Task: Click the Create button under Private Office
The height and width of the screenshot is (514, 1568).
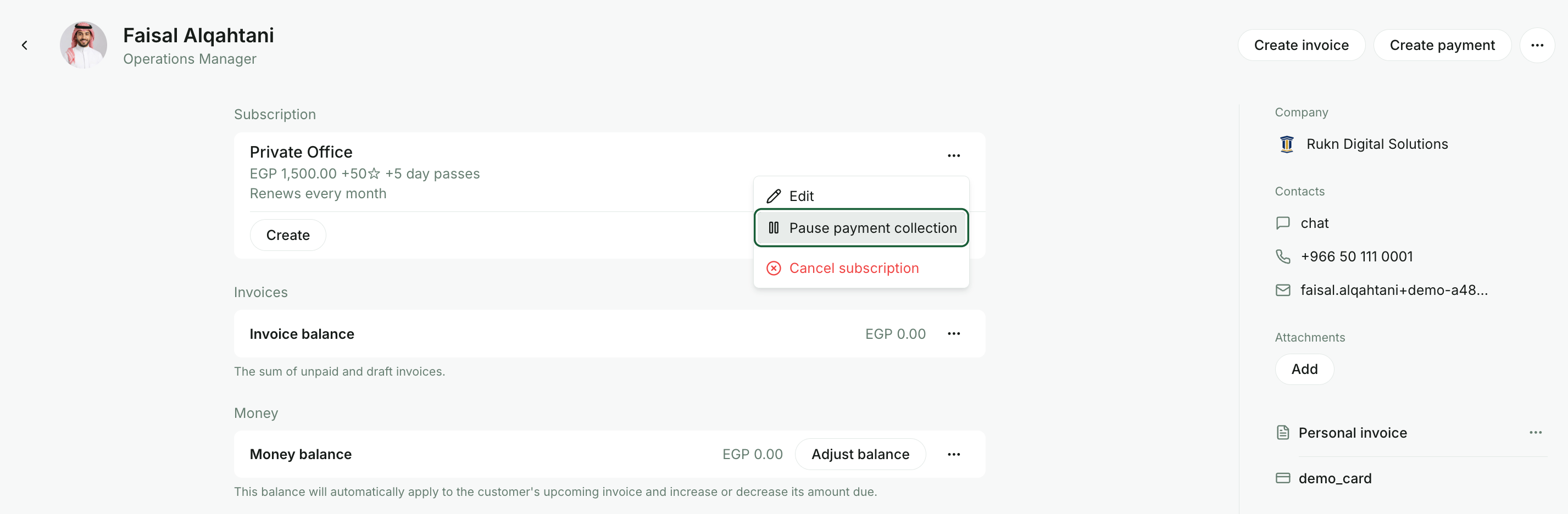Action: point(288,235)
